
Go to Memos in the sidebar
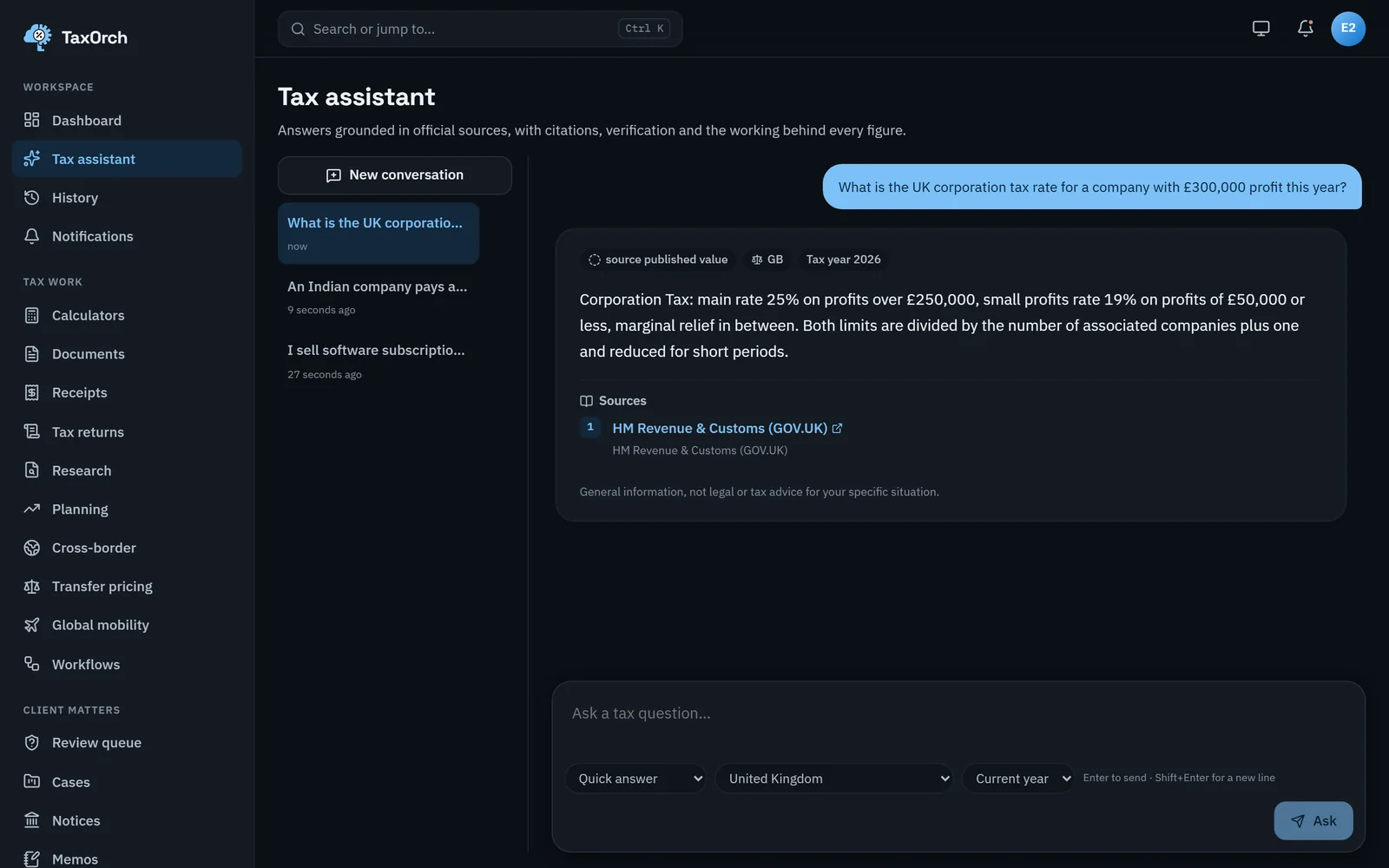pos(127,858)
